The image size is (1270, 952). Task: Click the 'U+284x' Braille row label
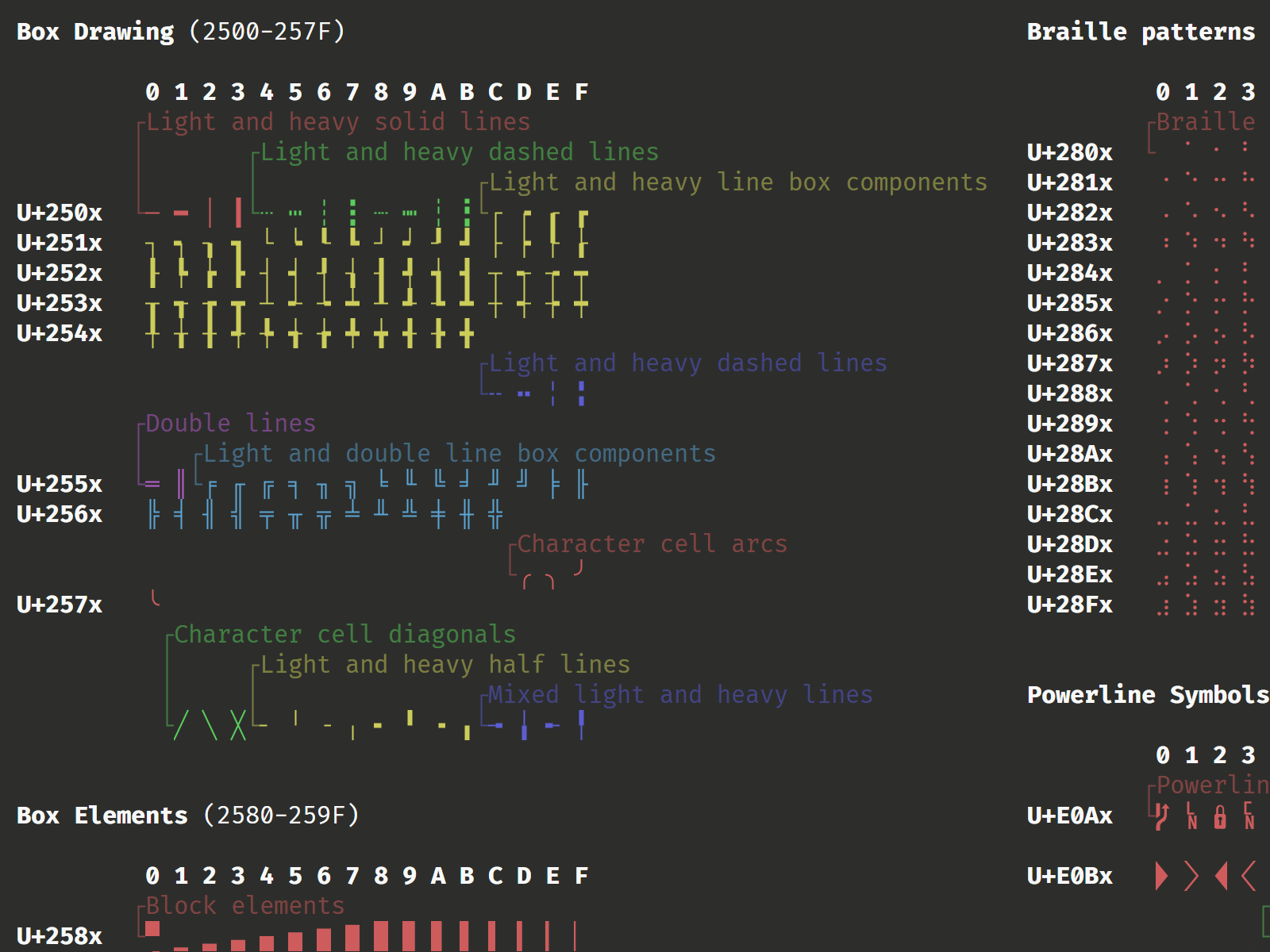coord(1070,273)
